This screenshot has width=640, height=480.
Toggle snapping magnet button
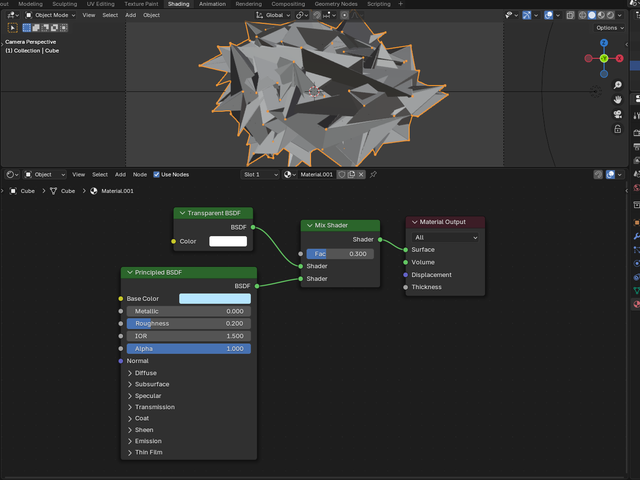(x=317, y=15)
